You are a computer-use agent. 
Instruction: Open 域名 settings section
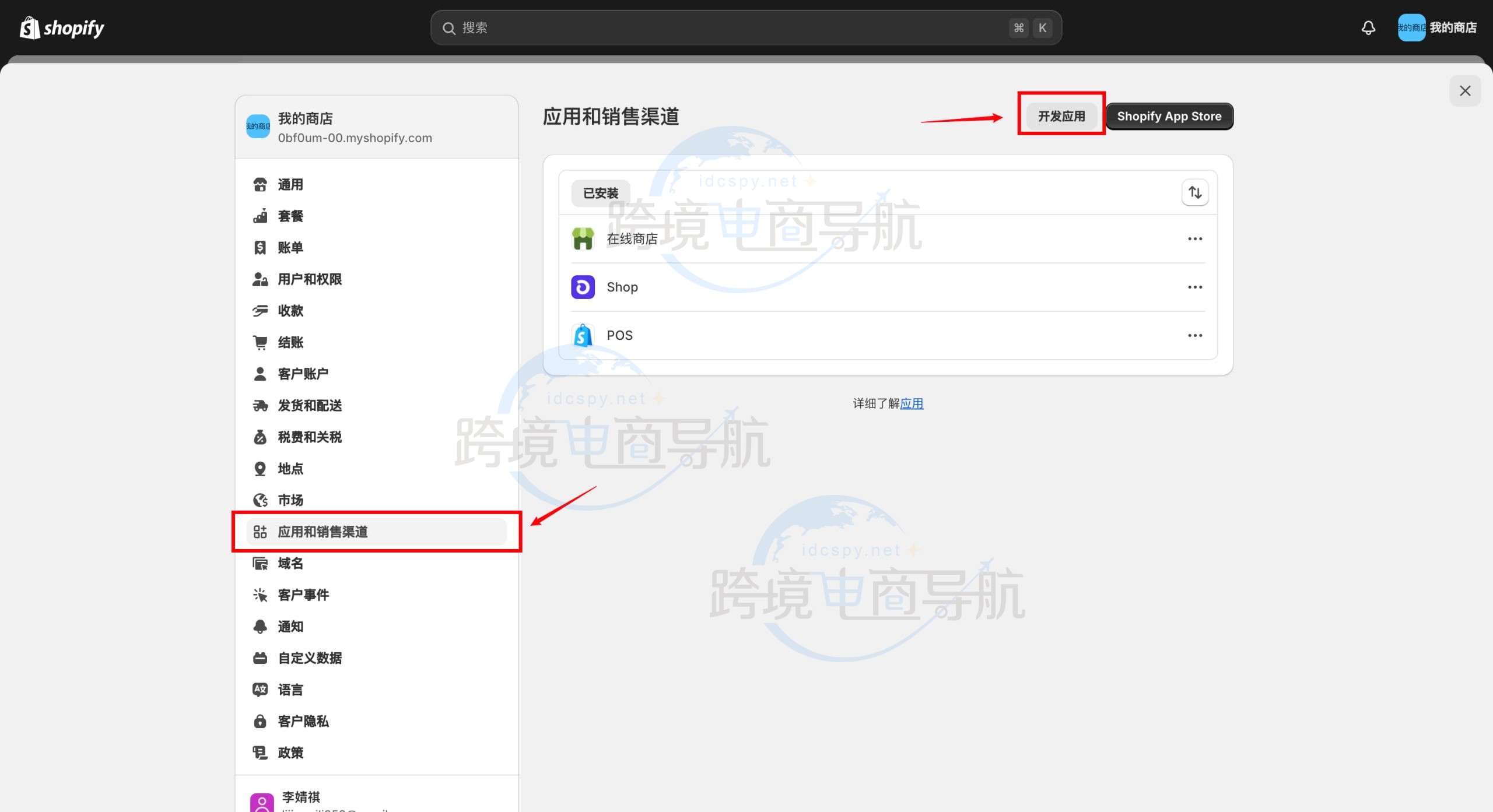pyautogui.click(x=290, y=563)
